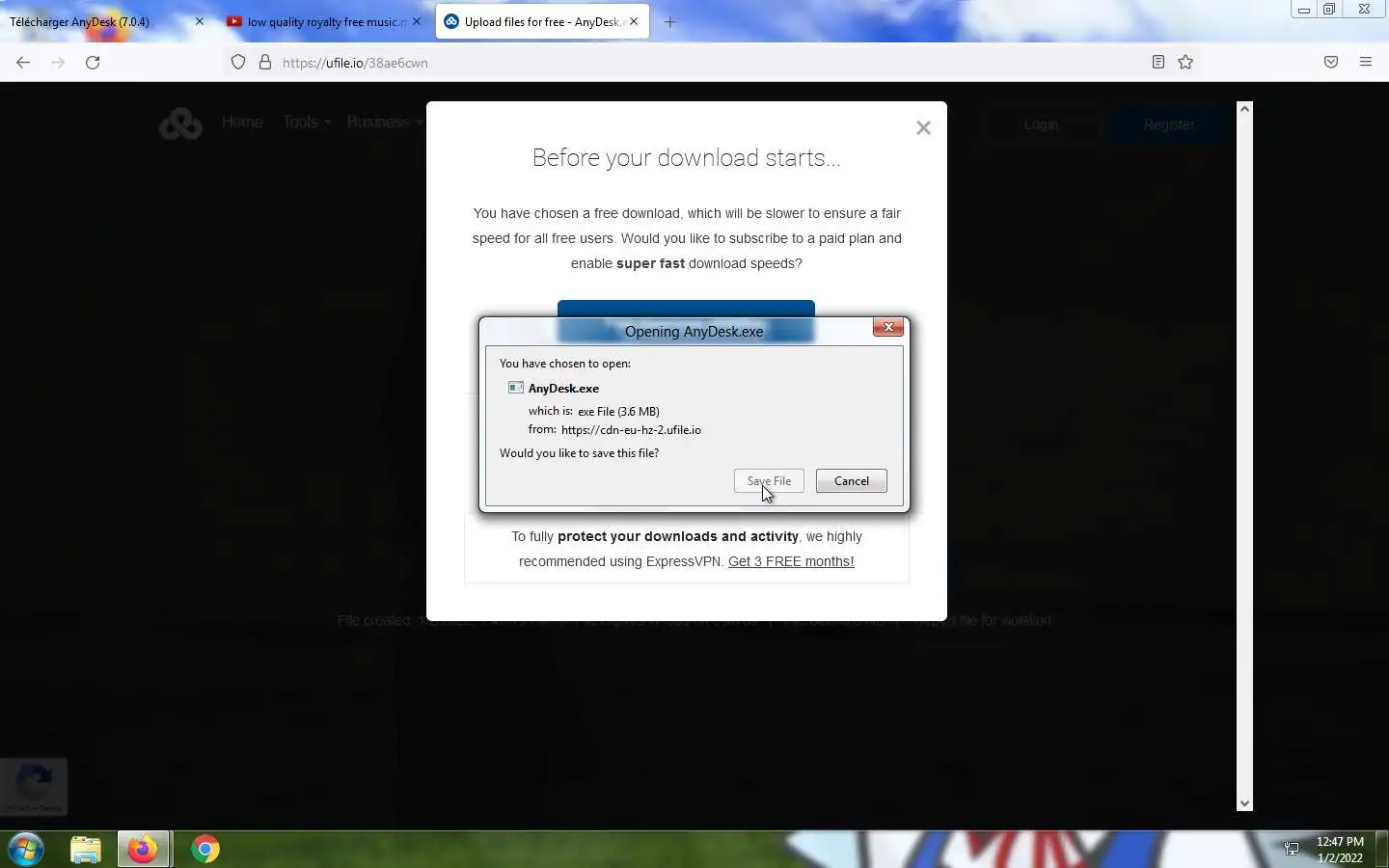
Task: Go forward one page
Action: [58, 63]
